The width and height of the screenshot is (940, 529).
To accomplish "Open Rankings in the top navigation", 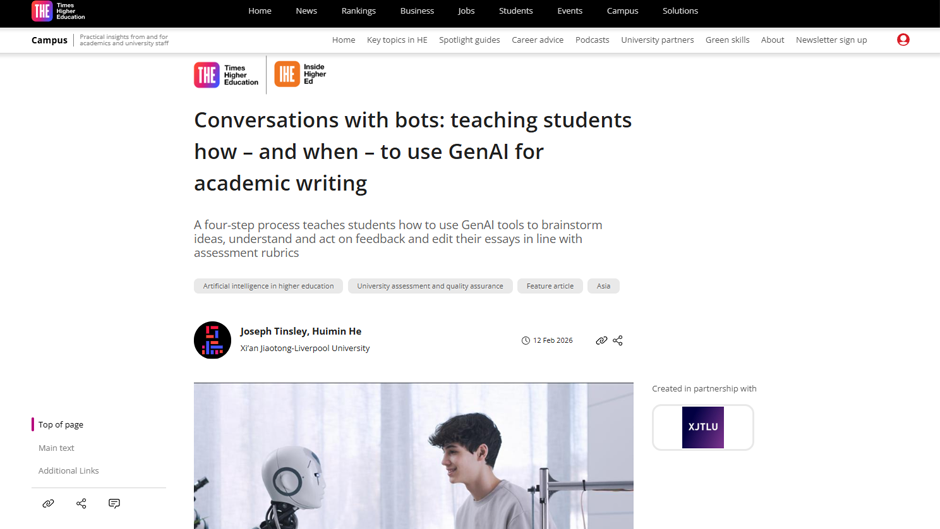I will pyautogui.click(x=358, y=11).
